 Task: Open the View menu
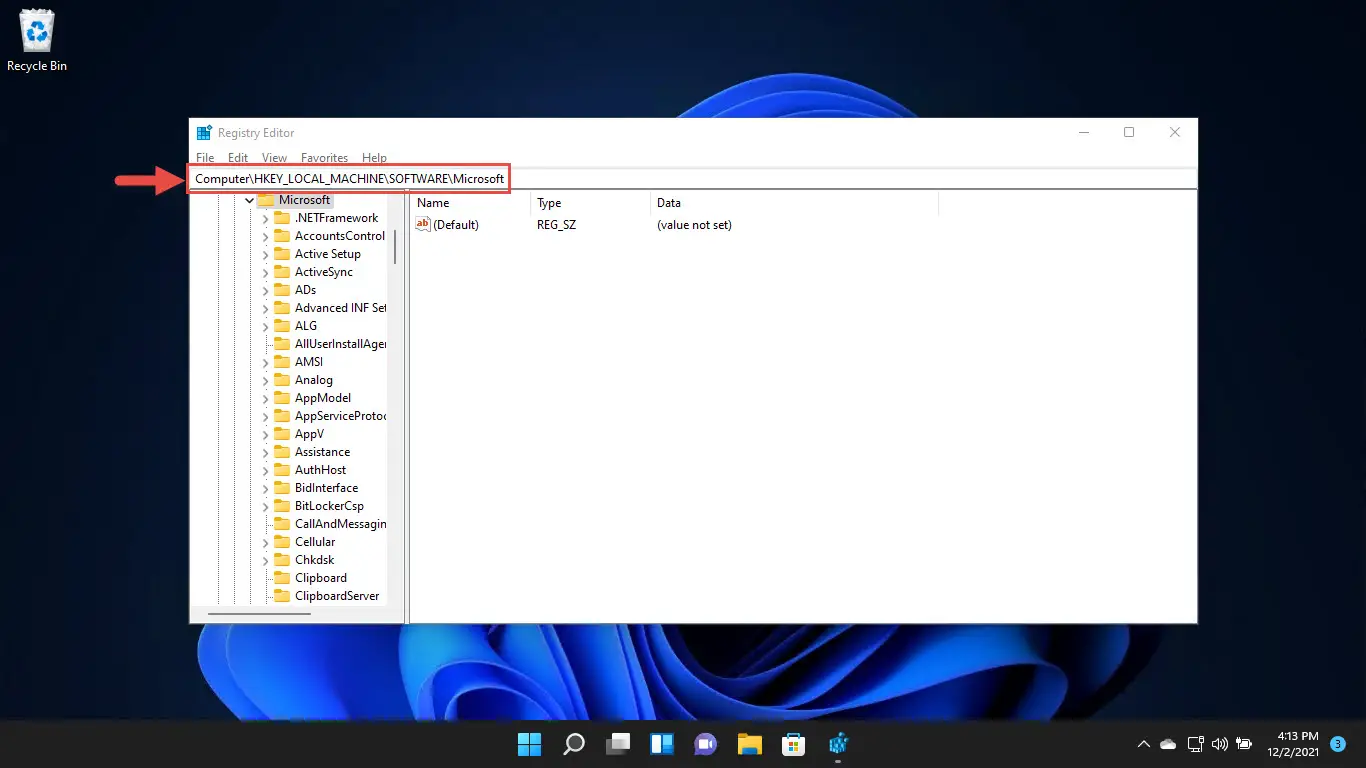[274, 158]
